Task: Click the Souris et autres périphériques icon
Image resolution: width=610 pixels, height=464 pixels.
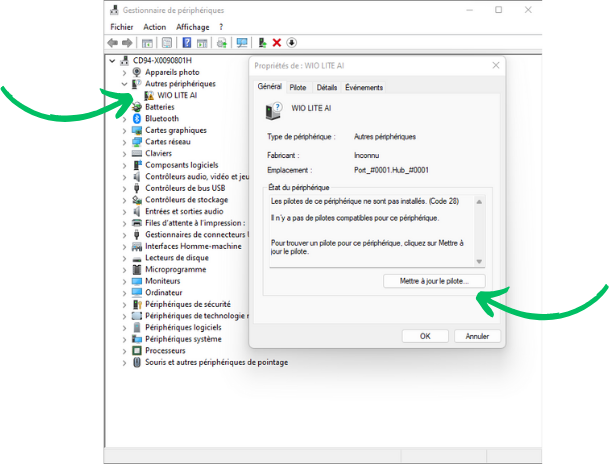Action: (x=137, y=362)
